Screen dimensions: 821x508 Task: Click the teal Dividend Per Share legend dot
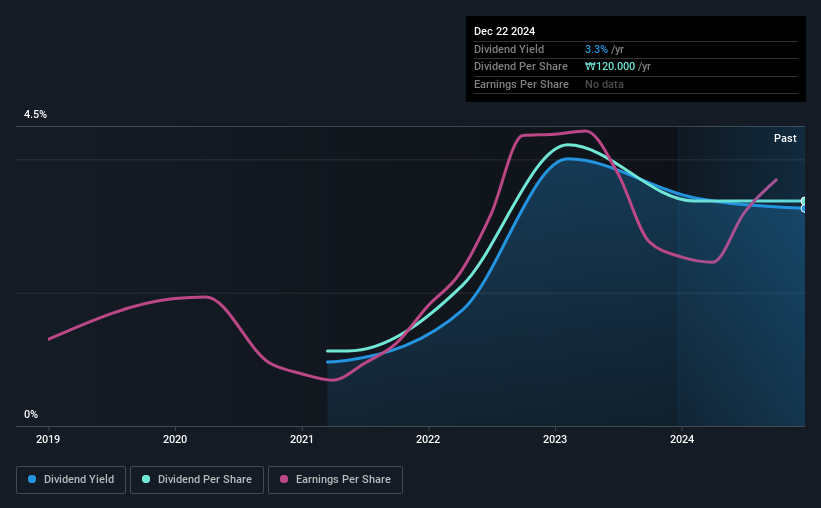tap(146, 479)
